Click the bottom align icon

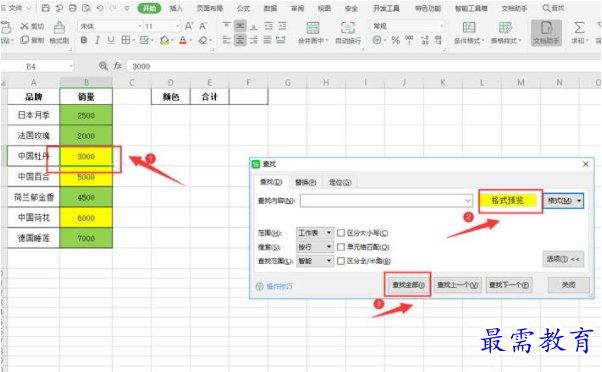[x=253, y=26]
